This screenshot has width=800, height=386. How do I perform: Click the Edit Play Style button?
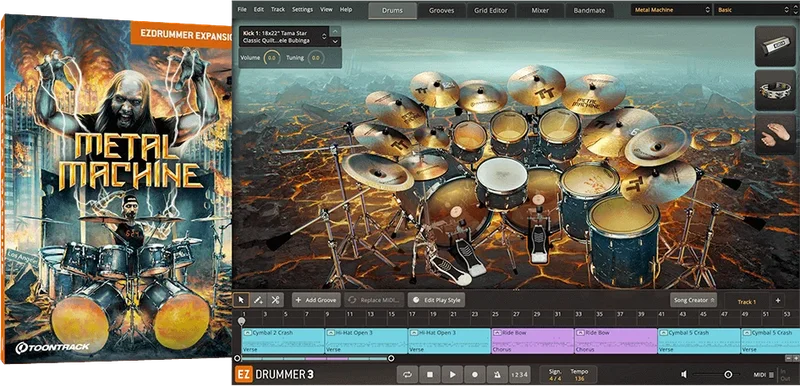point(436,300)
